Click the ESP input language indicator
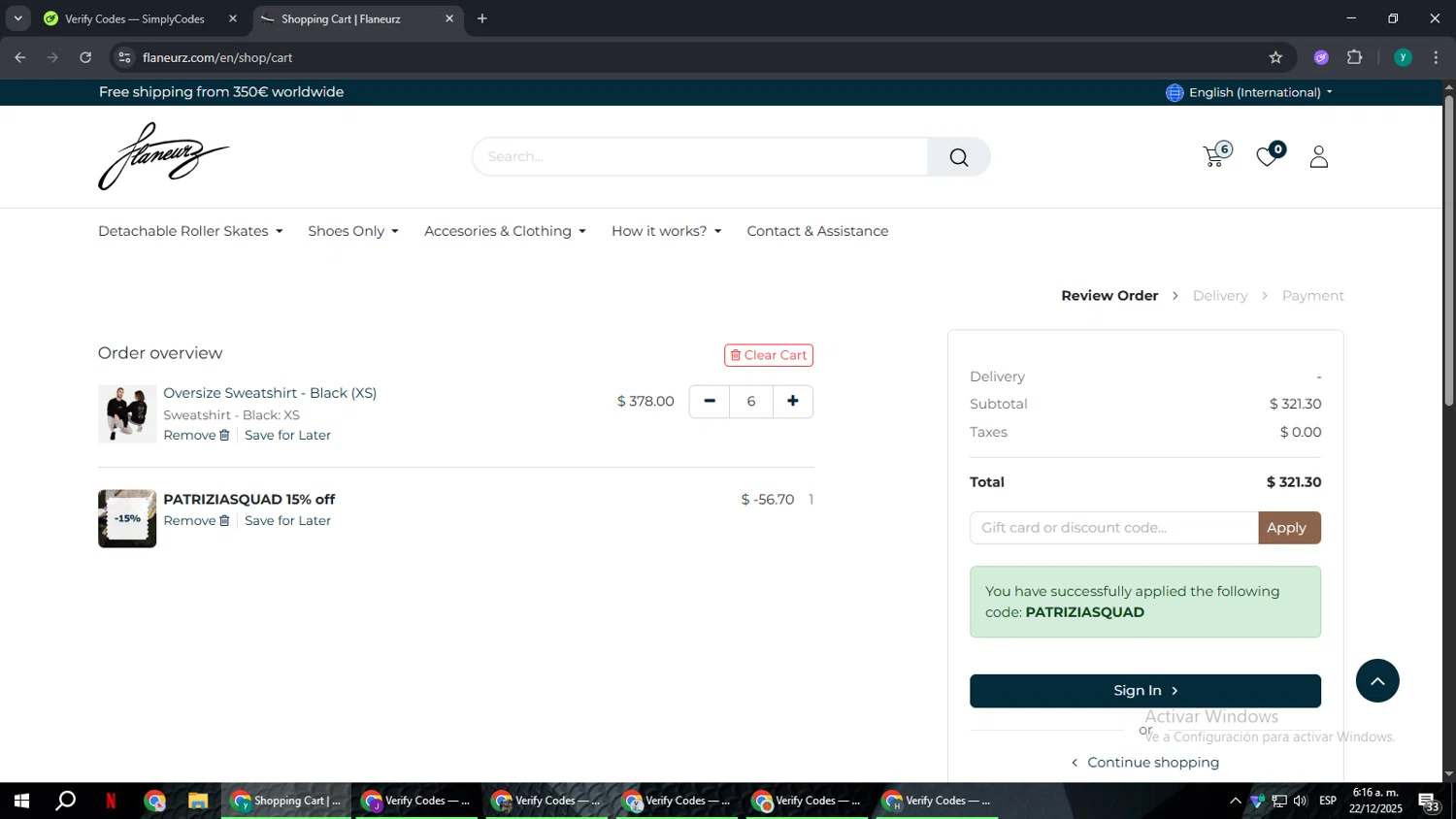The image size is (1456, 819). (x=1328, y=801)
